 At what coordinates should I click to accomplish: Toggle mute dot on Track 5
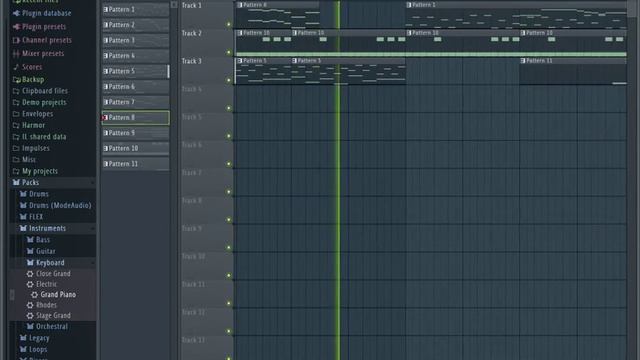pyautogui.click(x=229, y=136)
